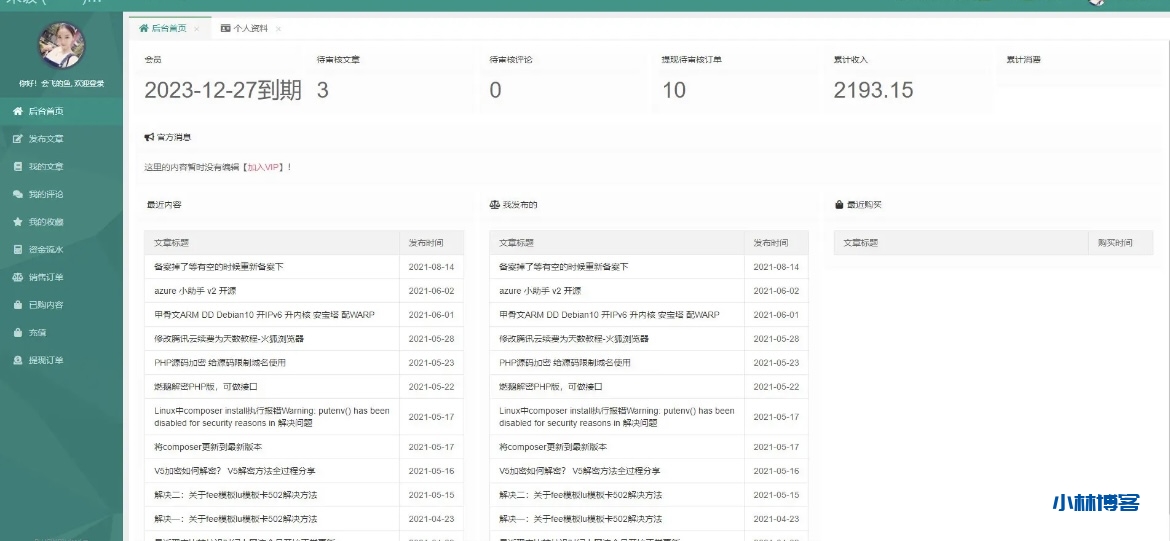Open the 充值 recharge menu item
The image size is (1170, 541).
pyautogui.click(x=37, y=333)
